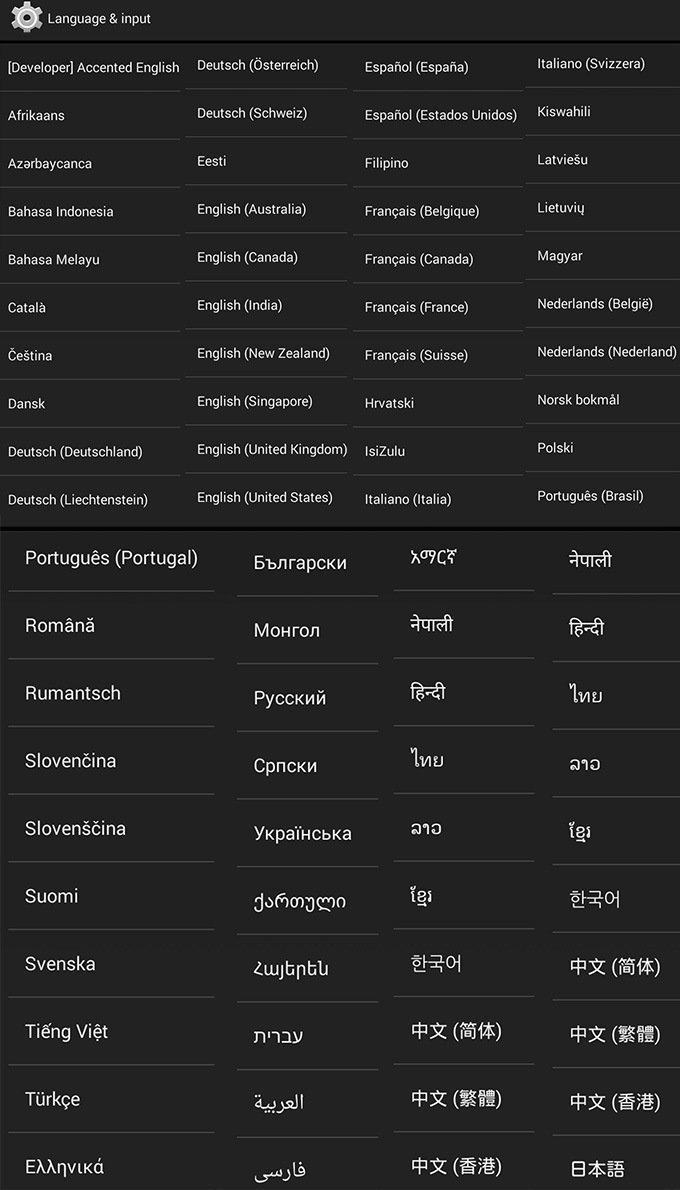This screenshot has height=1190, width=680.
Task: Tap the settings gear icon
Action: pos(27,17)
